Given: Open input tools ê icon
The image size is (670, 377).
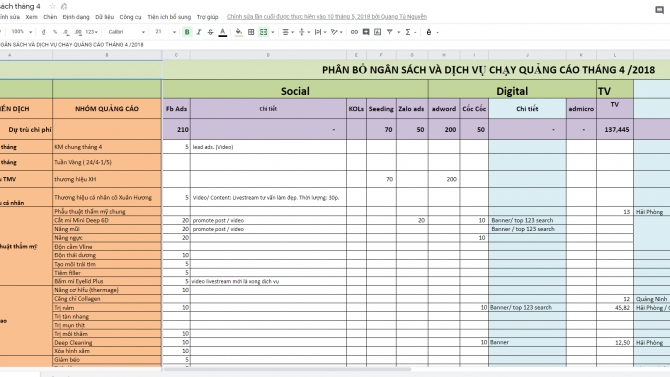Looking at the screenshot, I should [x=429, y=32].
